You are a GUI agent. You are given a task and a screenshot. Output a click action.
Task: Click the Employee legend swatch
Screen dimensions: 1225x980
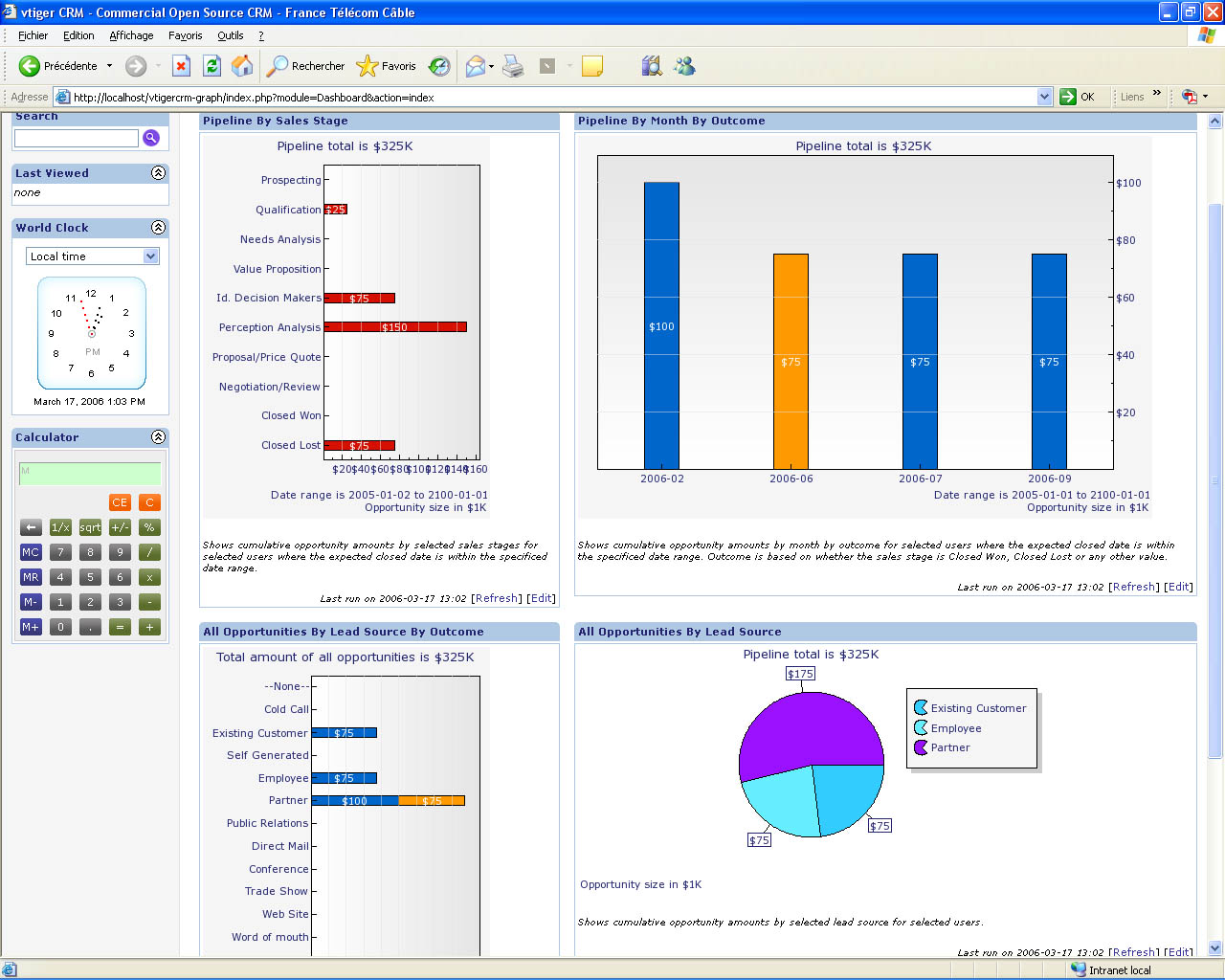pyautogui.click(x=921, y=727)
